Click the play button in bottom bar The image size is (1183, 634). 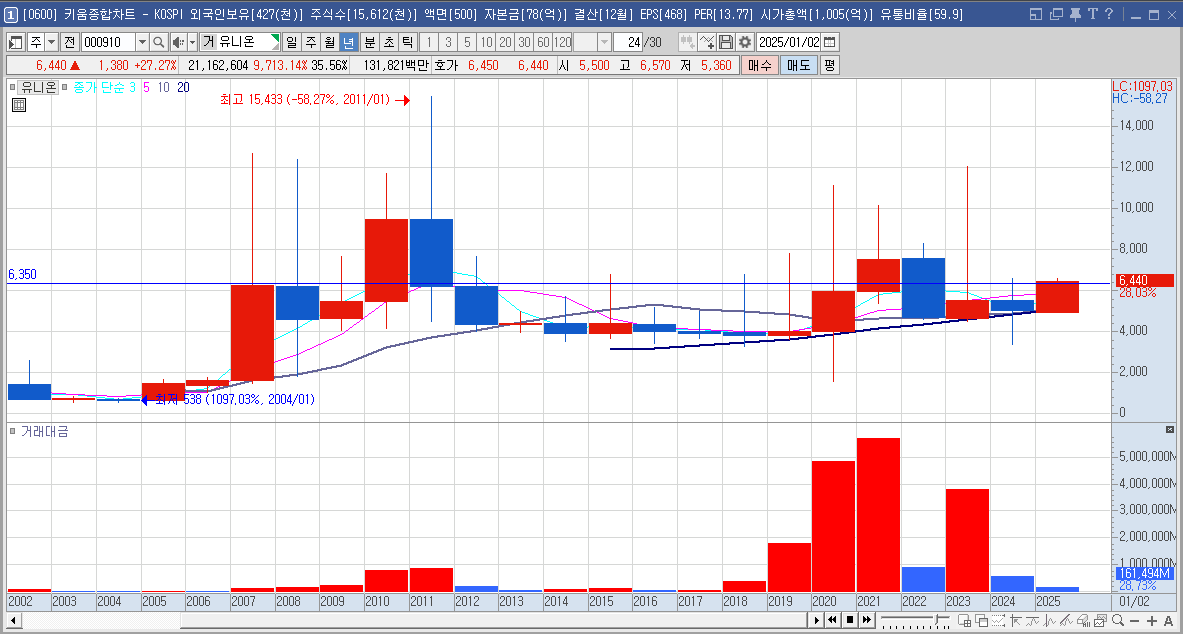pos(816,620)
